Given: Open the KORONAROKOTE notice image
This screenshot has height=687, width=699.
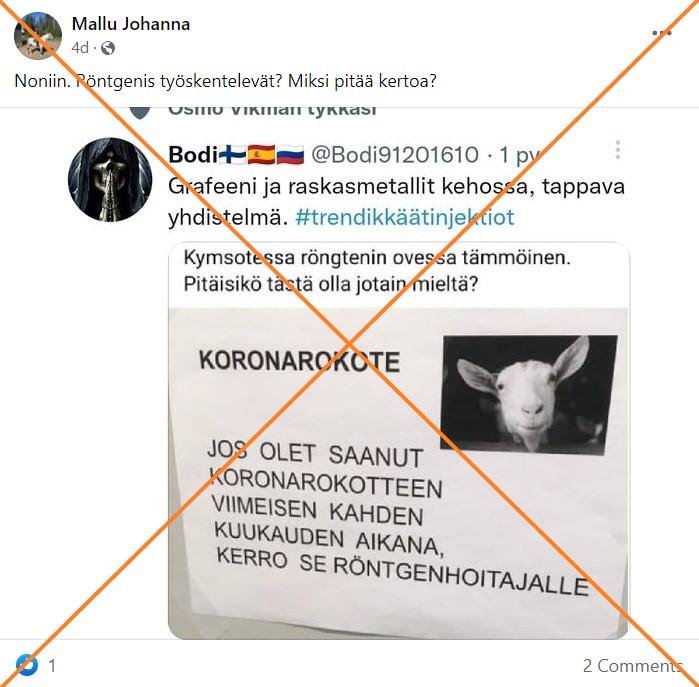Looking at the screenshot, I should click(399, 473).
